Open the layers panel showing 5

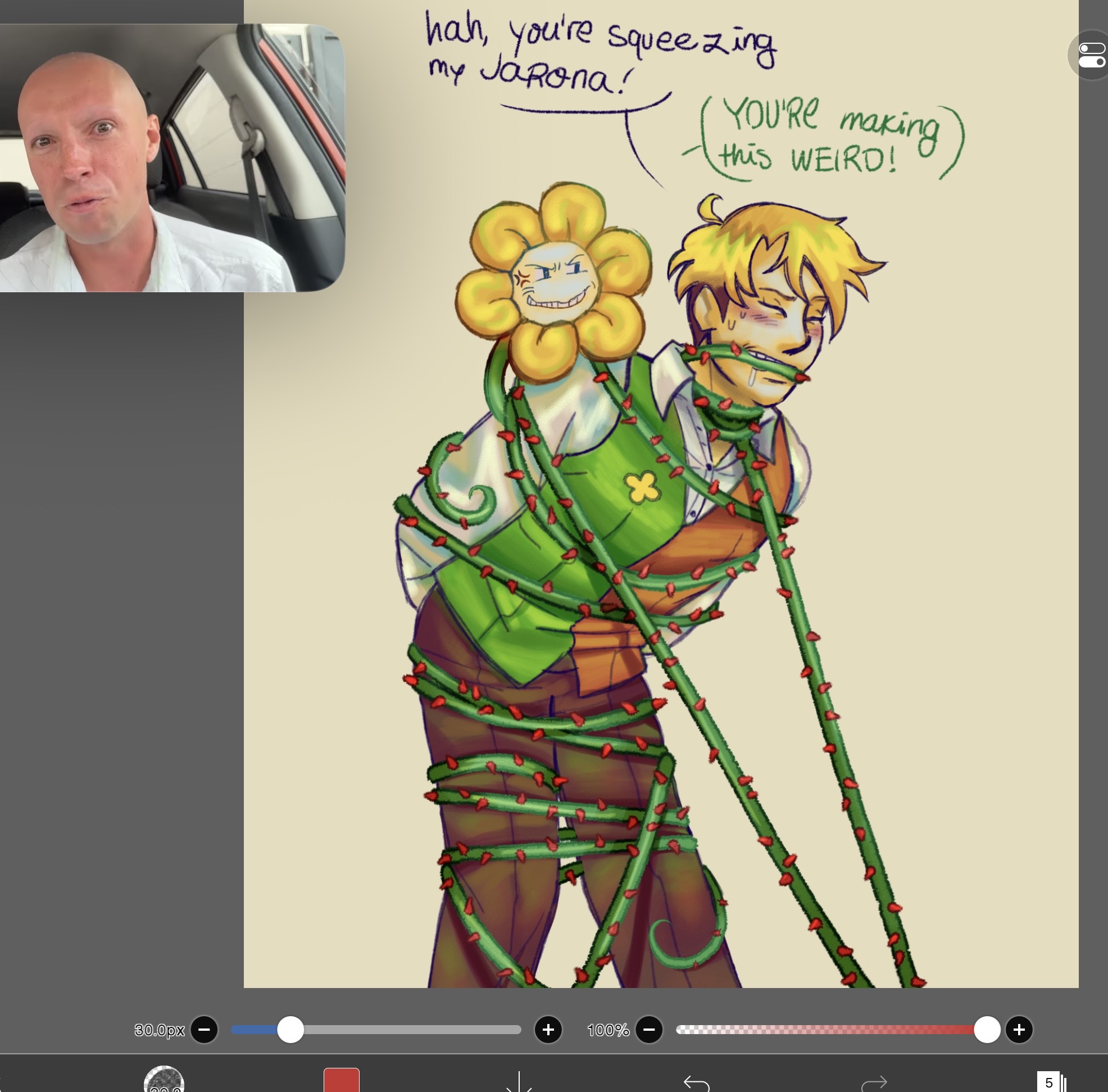click(x=1052, y=1082)
